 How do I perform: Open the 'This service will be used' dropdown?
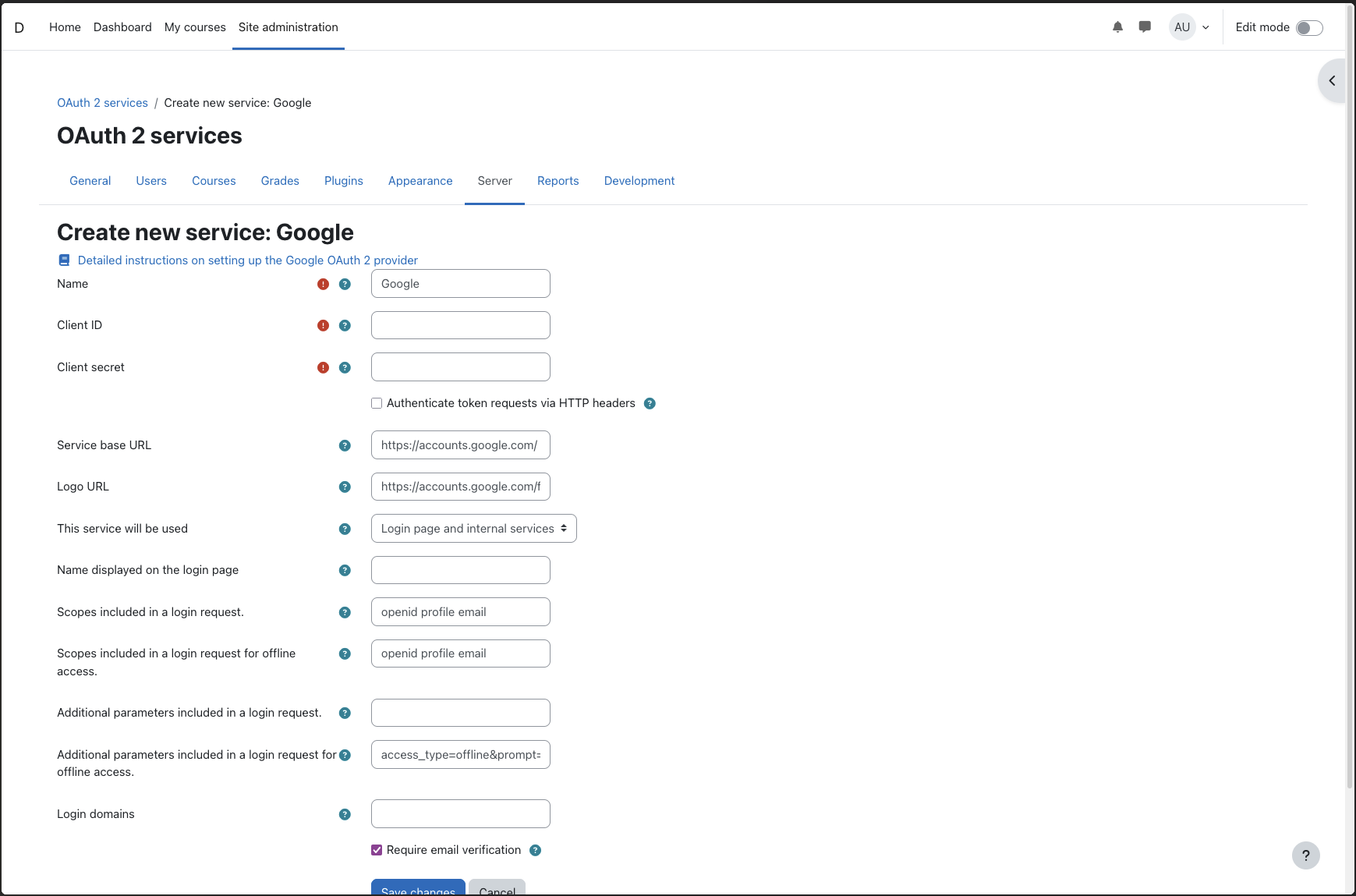click(x=473, y=529)
